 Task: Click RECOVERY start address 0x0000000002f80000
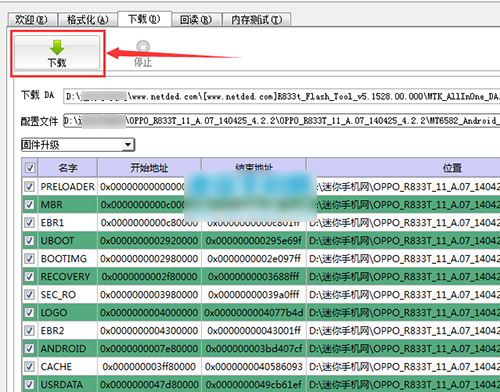pos(149,277)
